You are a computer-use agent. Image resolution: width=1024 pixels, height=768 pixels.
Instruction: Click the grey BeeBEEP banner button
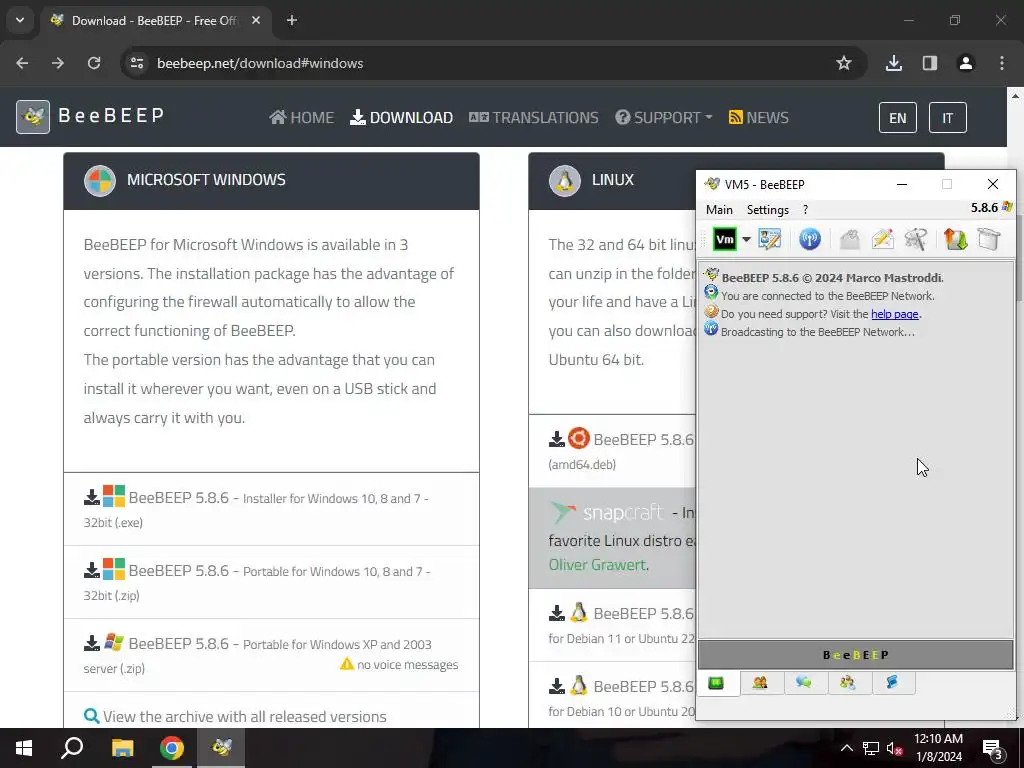(x=856, y=655)
